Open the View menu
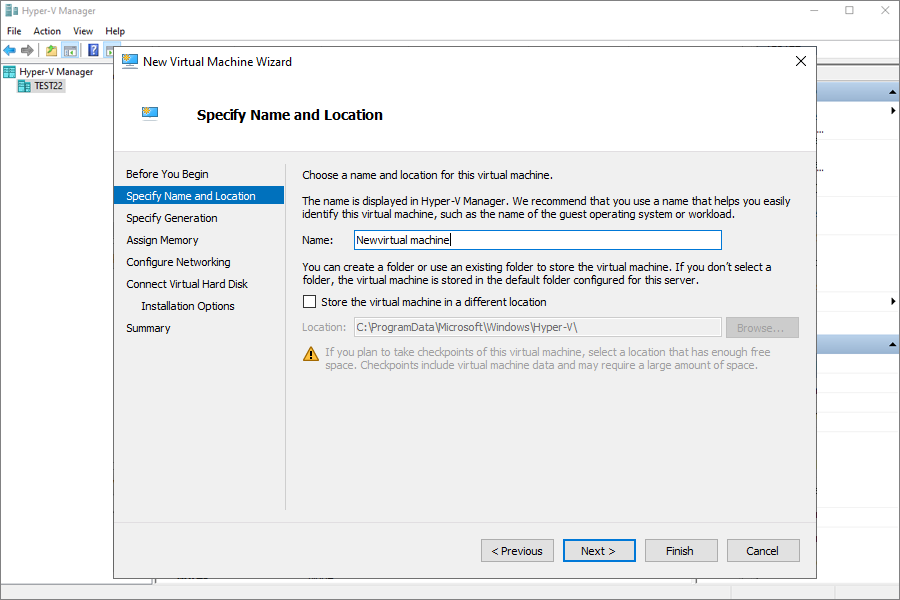This screenshot has width=900, height=600. pos(83,31)
